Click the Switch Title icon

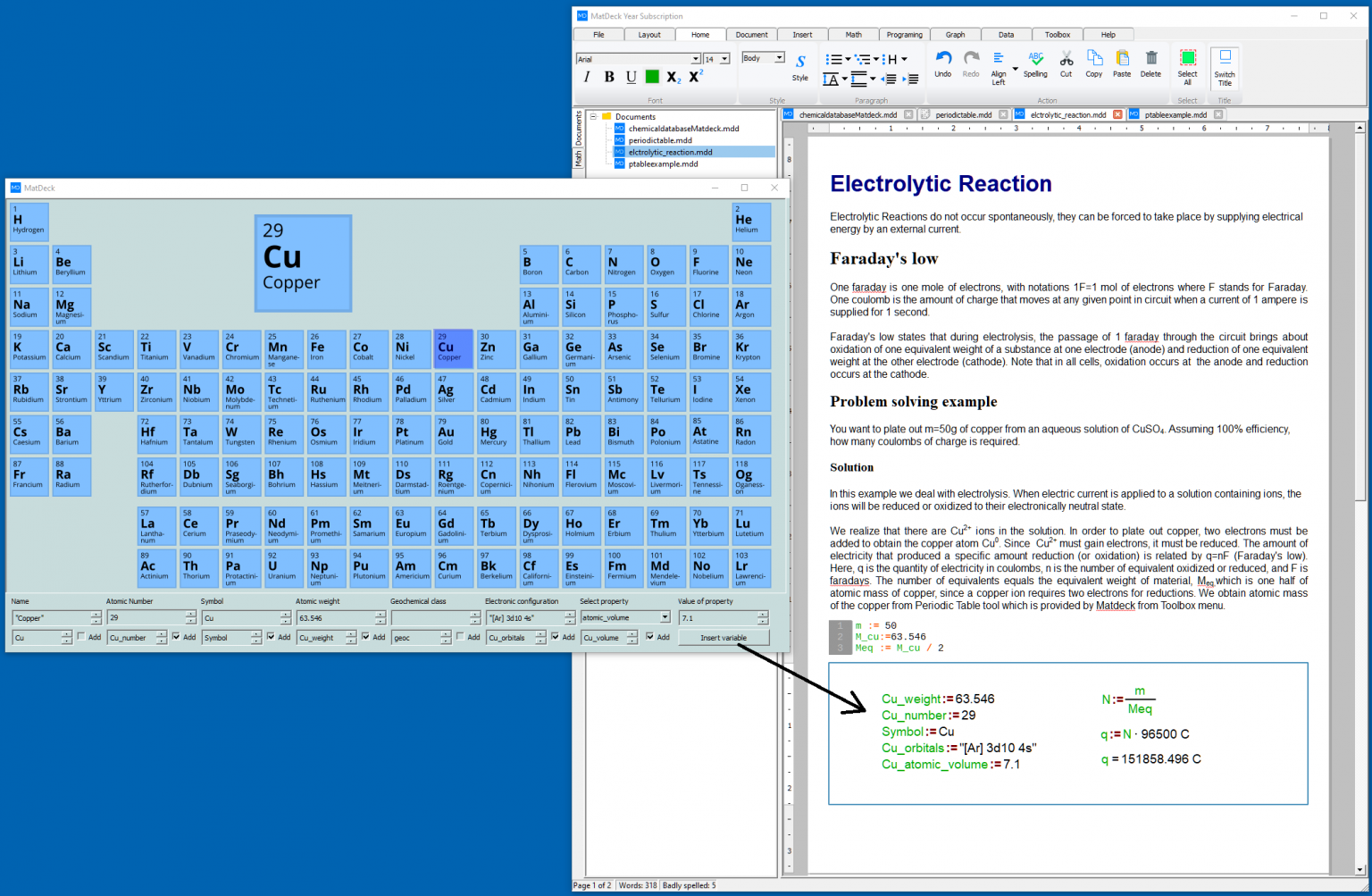point(1224,61)
